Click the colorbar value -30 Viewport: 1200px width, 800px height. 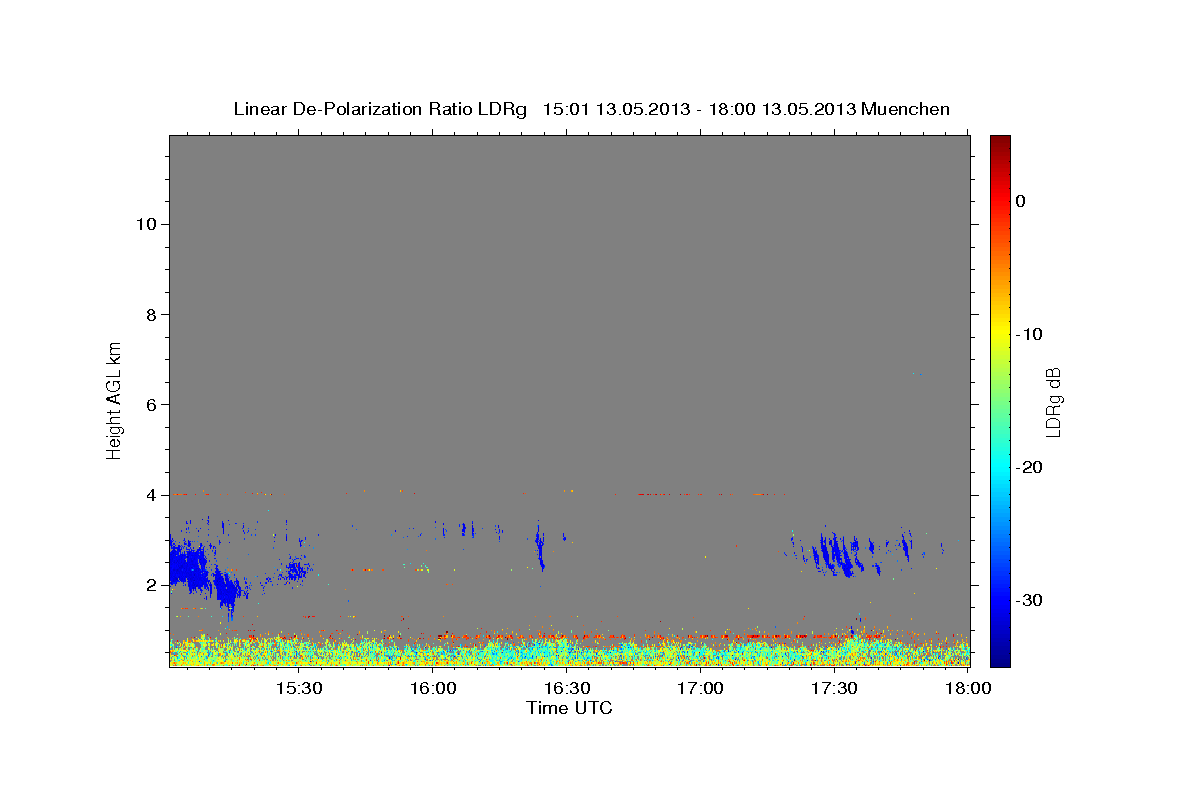tap(1030, 600)
